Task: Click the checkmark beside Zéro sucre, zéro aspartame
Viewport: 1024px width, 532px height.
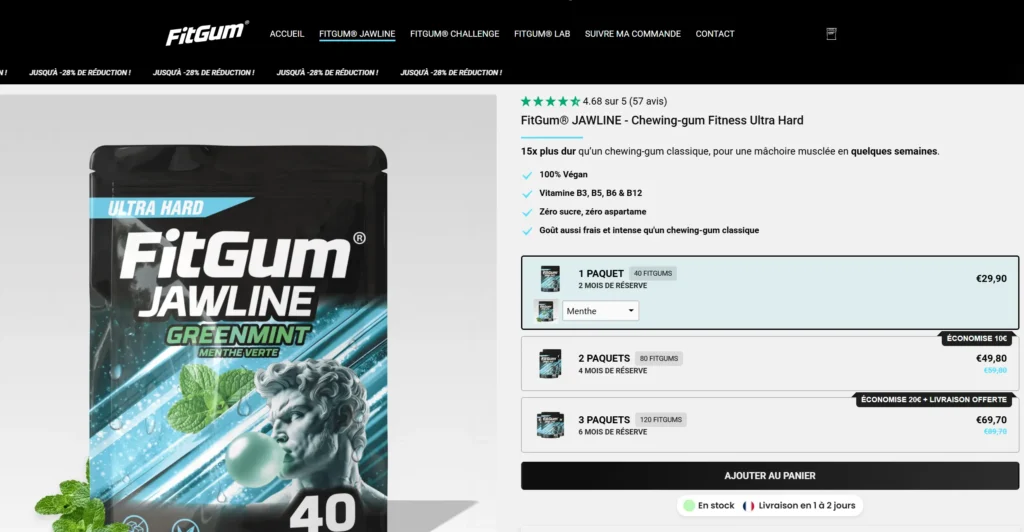Action: 527,212
